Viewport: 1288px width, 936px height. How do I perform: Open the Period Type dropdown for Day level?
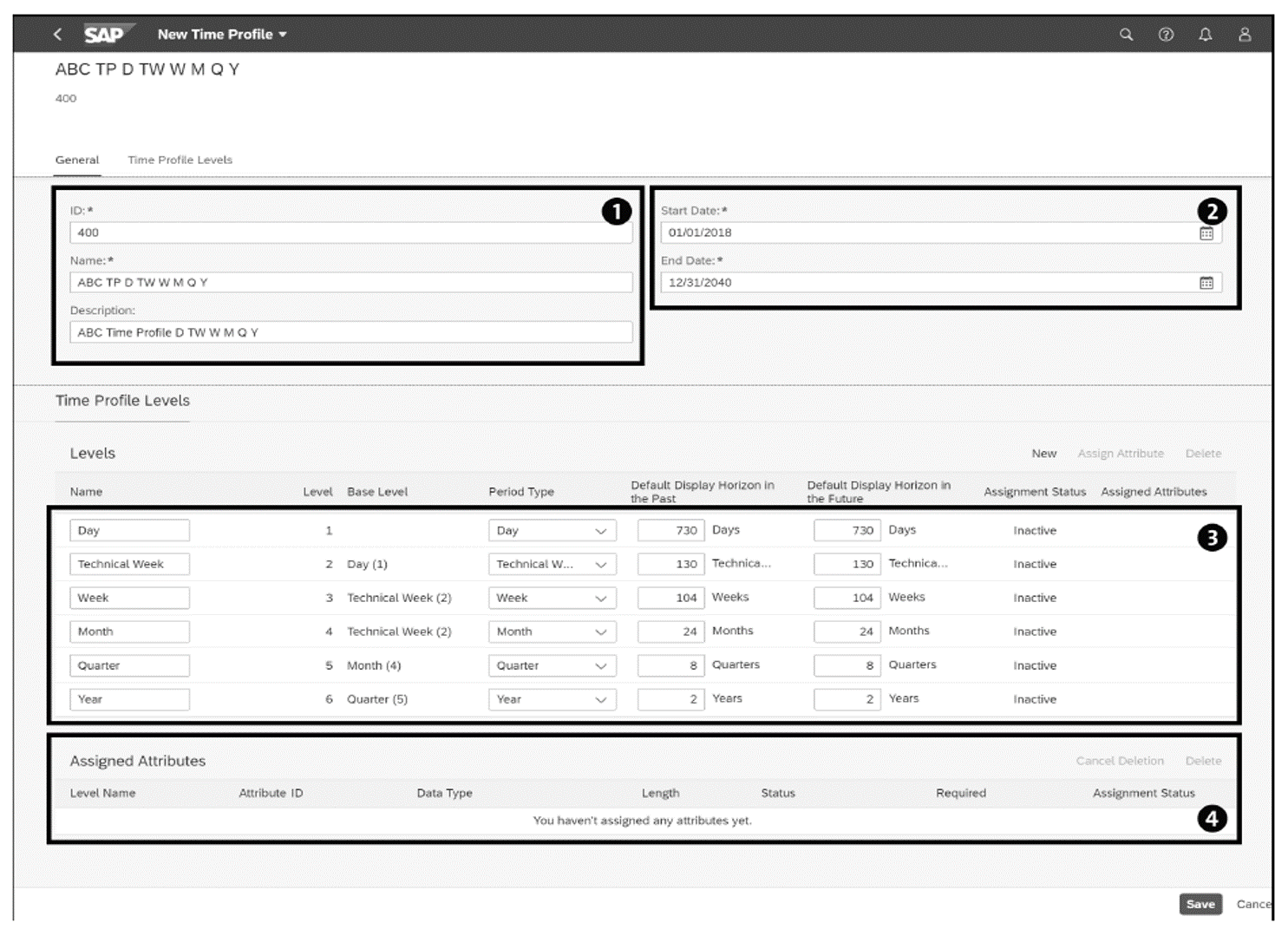pyautogui.click(x=600, y=530)
